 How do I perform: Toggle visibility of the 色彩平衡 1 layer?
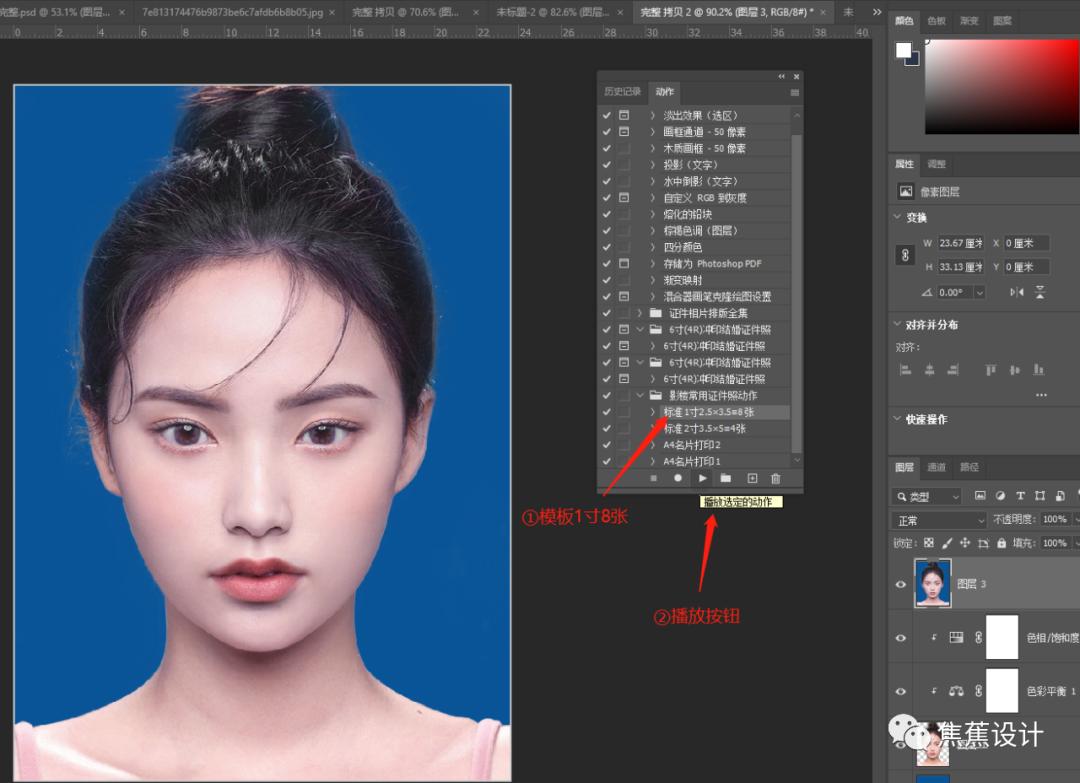click(x=901, y=690)
